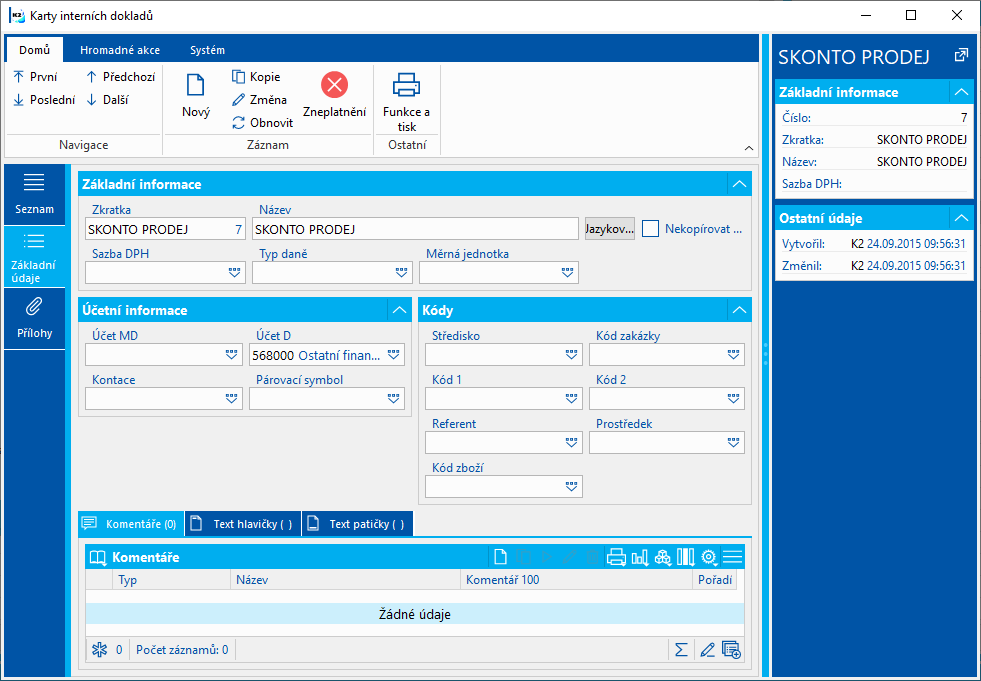Collapse Základní informace in preview panel
Image resolution: width=981 pixels, height=681 pixels.
[961, 92]
